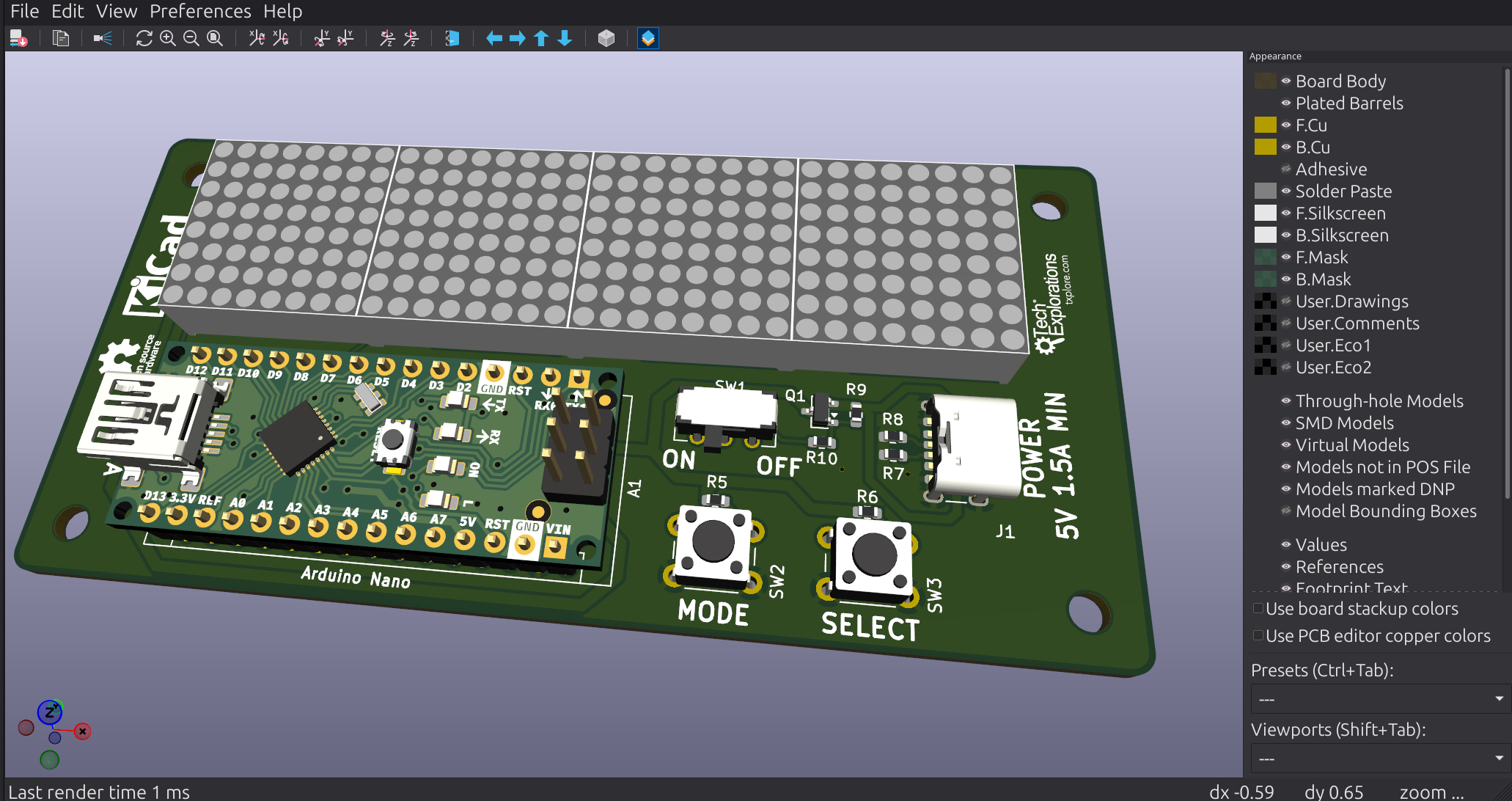This screenshot has height=801, width=1512.
Task: Change the B.Silkscreen color swatch
Action: pyautogui.click(x=1265, y=235)
